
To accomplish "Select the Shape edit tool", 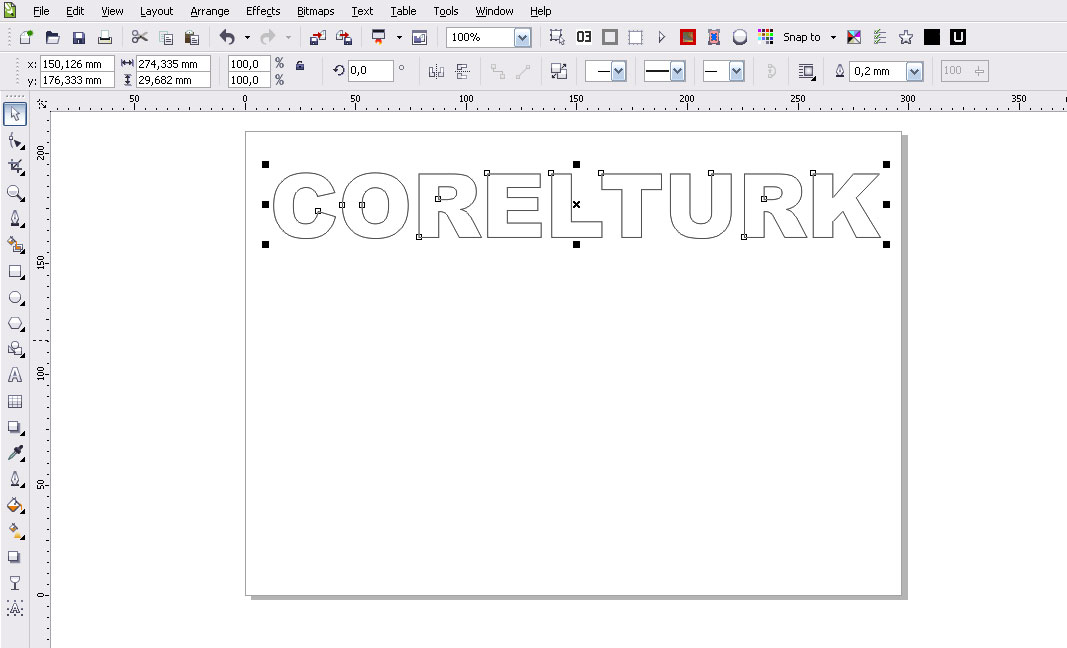I will (x=15, y=141).
